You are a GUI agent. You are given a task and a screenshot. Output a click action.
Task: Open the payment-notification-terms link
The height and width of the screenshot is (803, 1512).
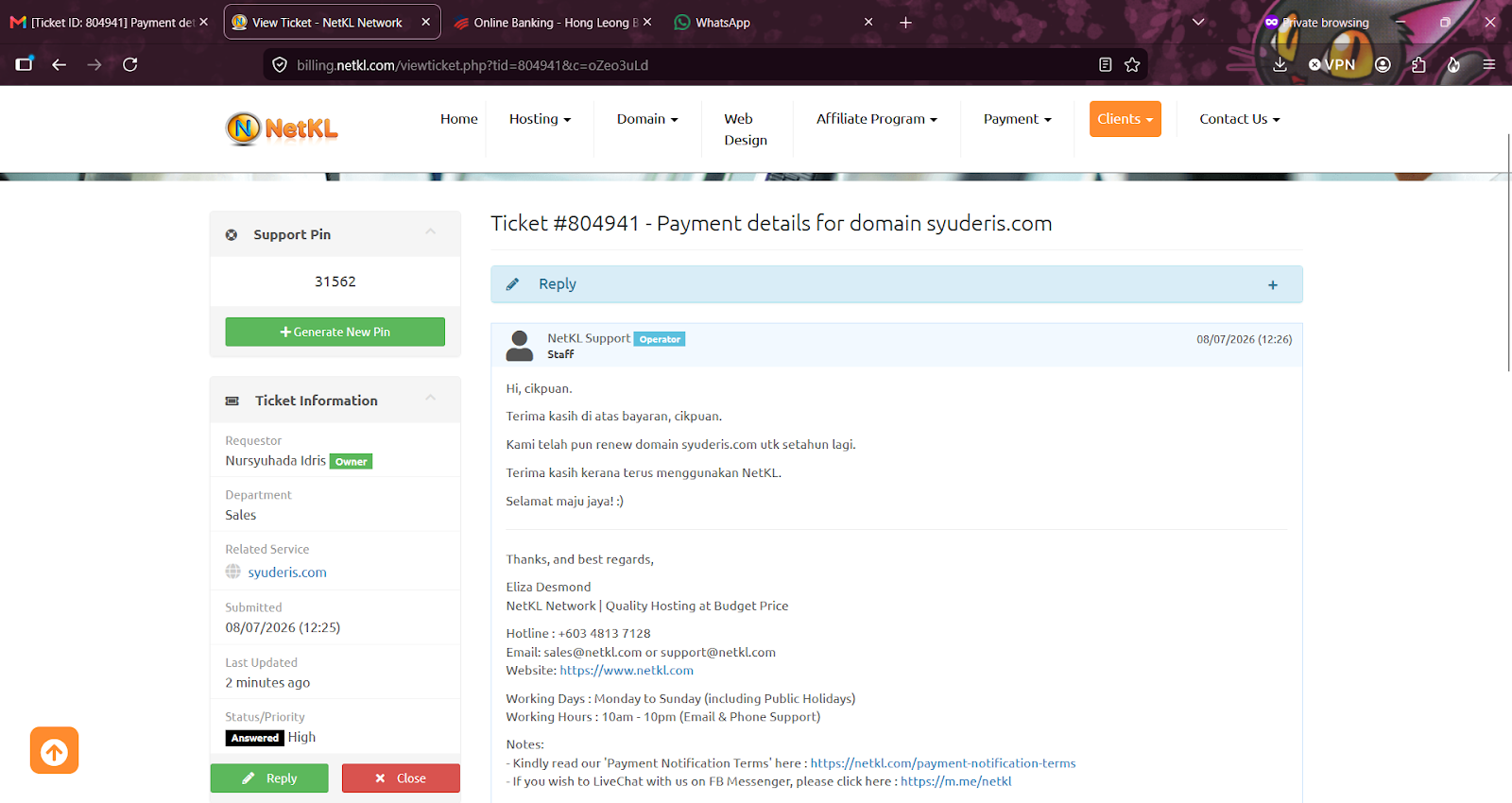[943, 763]
